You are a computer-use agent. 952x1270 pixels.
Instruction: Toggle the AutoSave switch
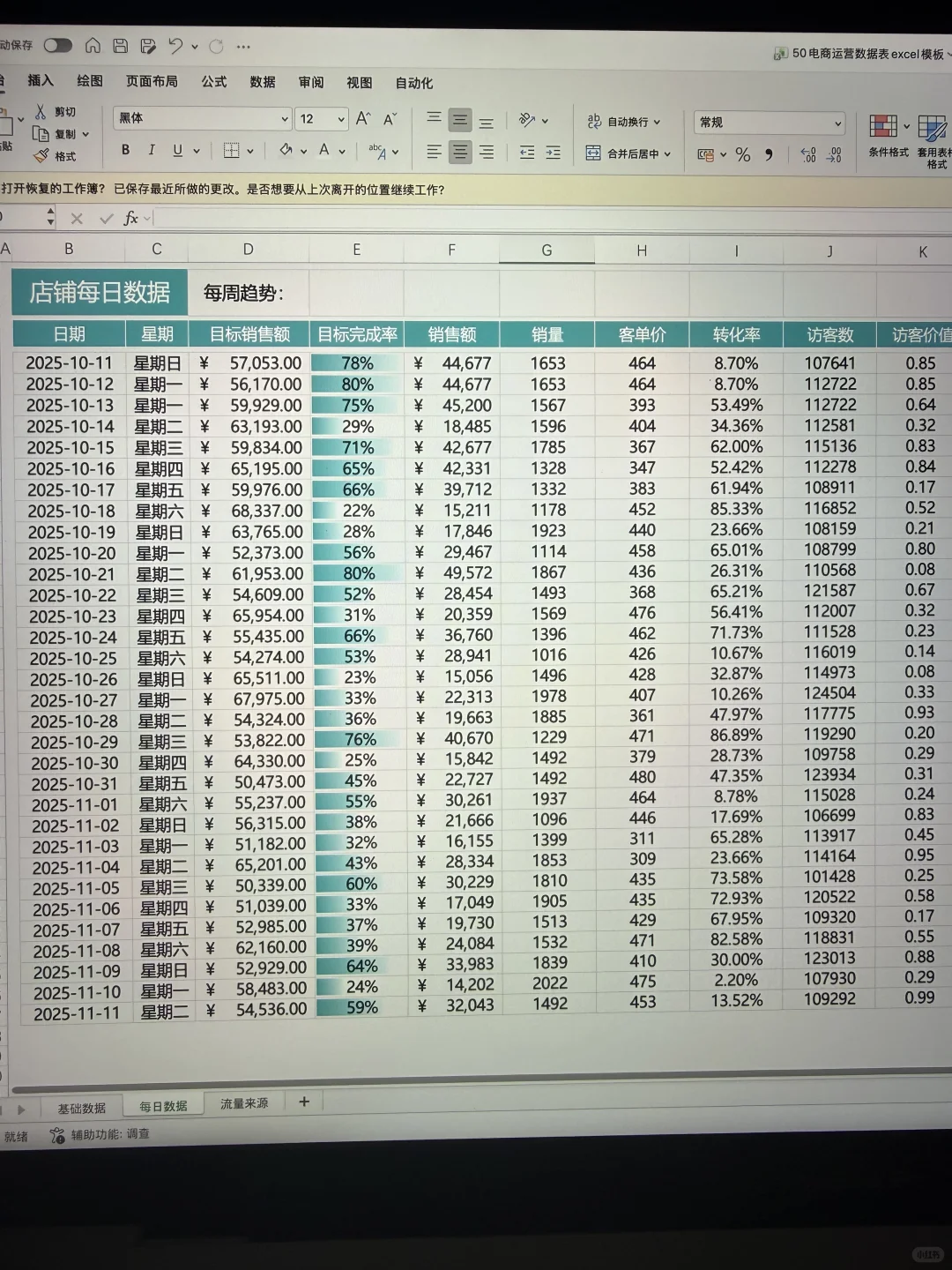tap(57, 45)
